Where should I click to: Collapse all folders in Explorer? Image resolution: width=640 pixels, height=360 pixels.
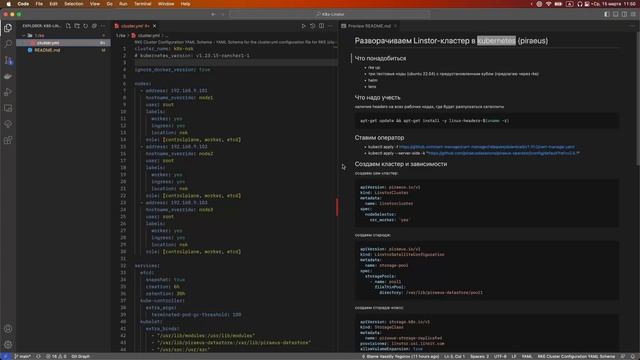pos(94,26)
